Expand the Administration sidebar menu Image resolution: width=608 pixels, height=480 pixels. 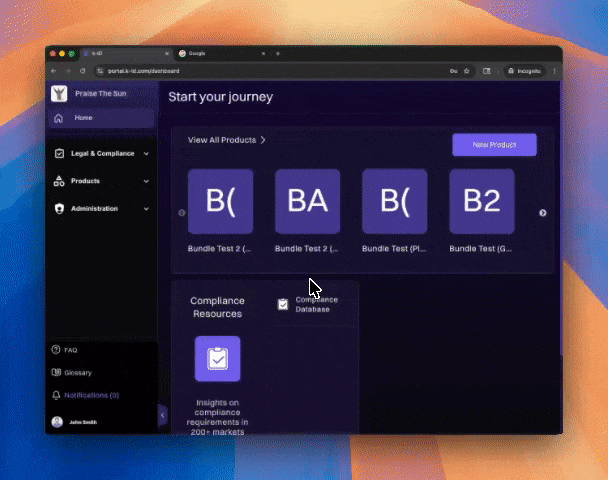click(x=146, y=209)
